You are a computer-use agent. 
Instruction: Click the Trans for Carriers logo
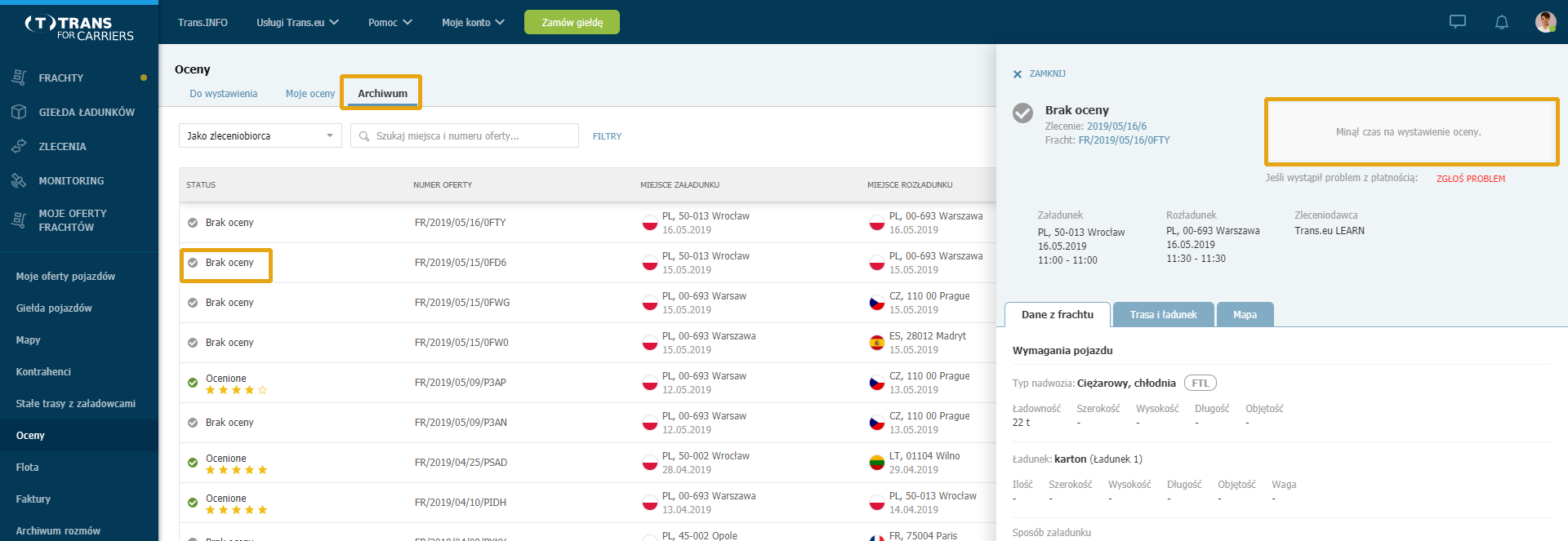(79, 28)
